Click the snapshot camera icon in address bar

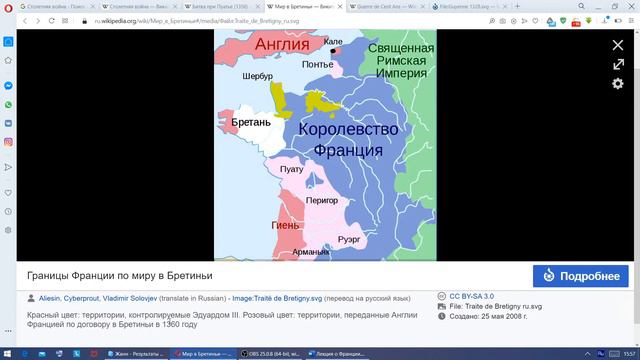click(x=502, y=21)
